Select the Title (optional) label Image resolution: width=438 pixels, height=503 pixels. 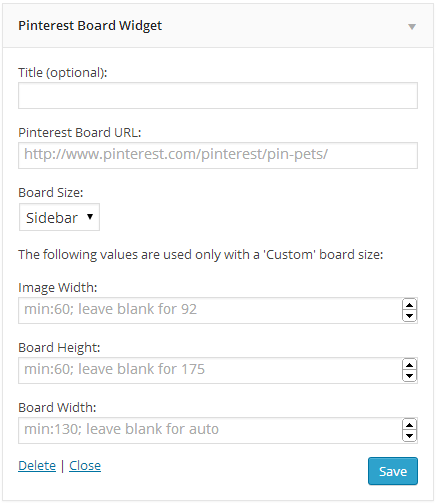[63, 73]
